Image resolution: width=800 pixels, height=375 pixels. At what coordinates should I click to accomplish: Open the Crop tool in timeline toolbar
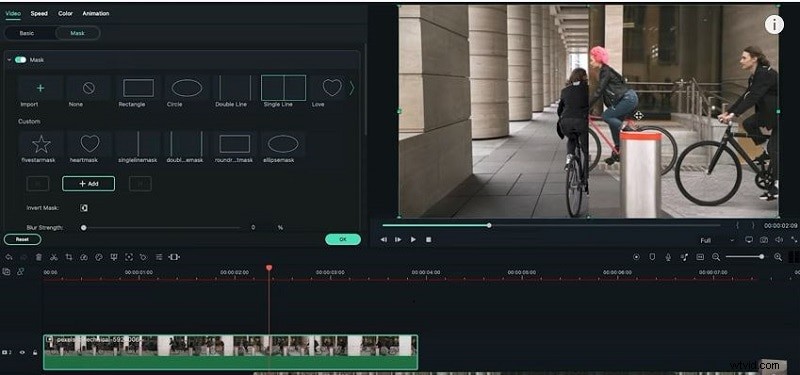tap(69, 257)
